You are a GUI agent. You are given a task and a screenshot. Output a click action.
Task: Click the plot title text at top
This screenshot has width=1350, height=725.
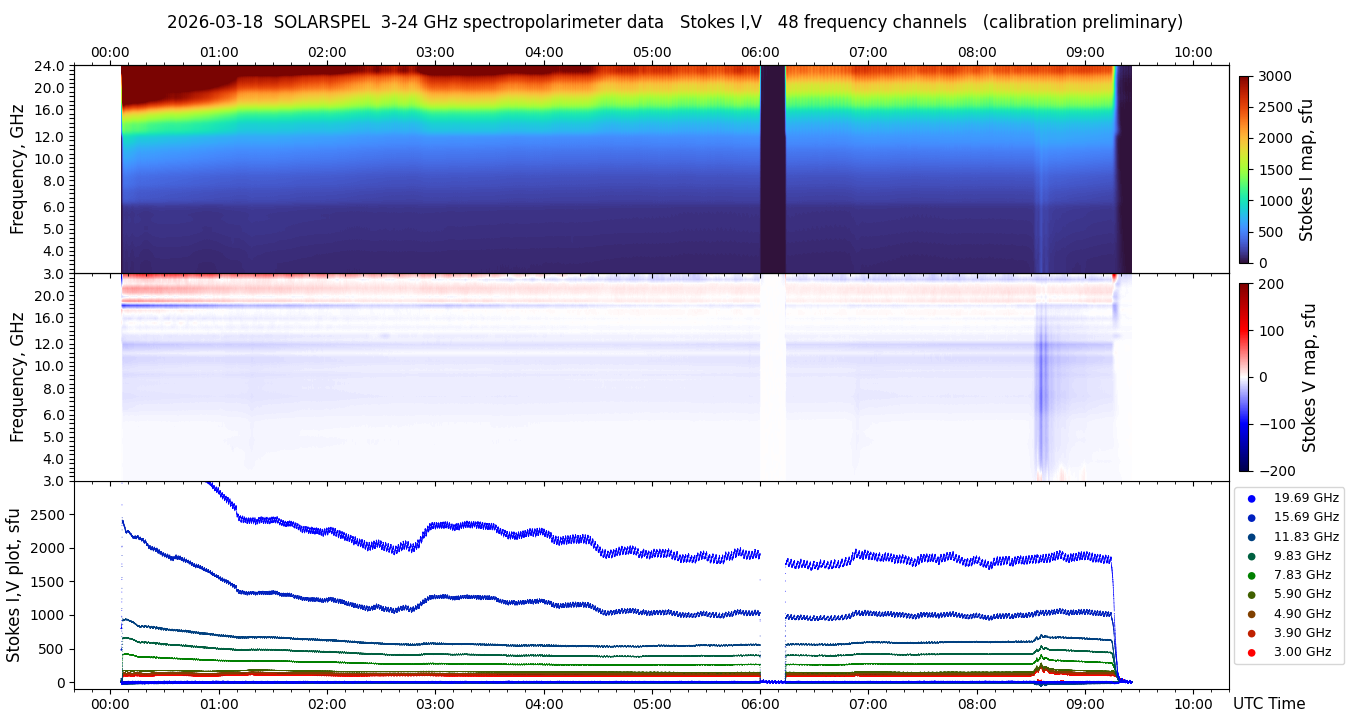pos(674,22)
